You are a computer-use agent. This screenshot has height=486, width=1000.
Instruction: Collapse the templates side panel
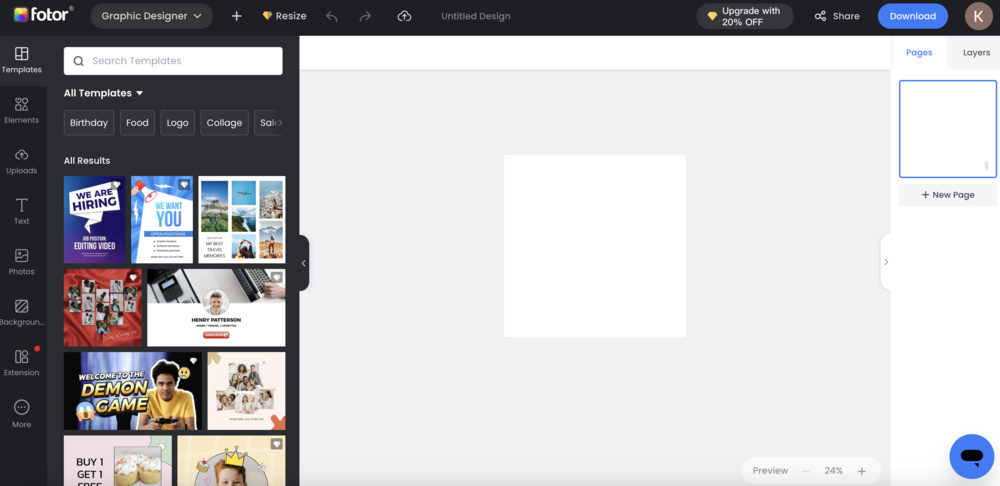pyautogui.click(x=303, y=263)
